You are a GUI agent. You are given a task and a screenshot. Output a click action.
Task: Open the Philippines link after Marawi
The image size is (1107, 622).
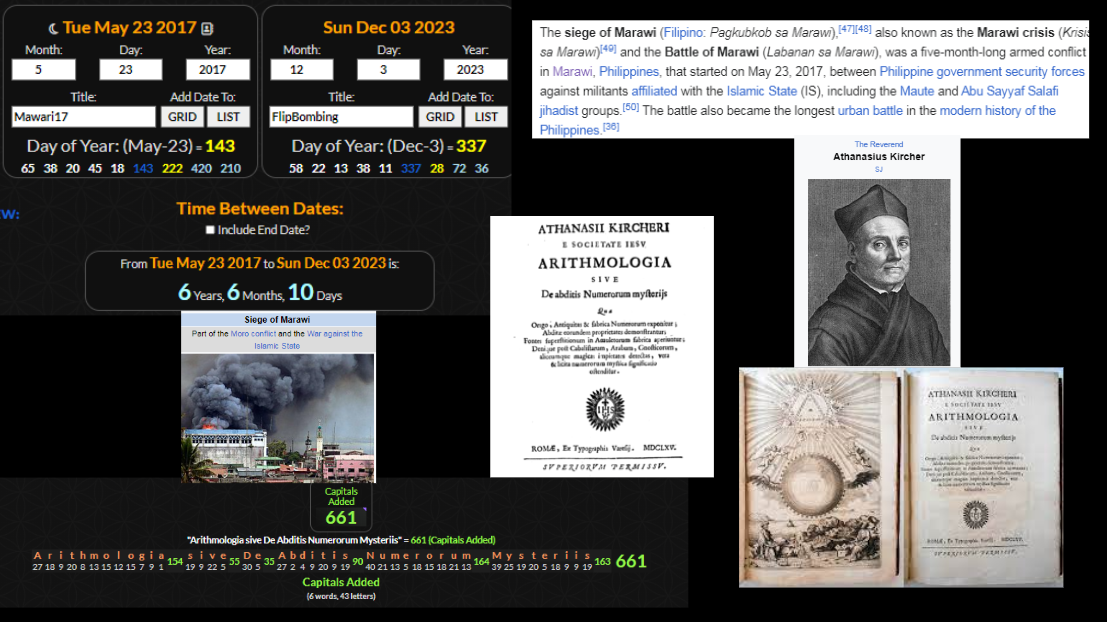(x=629, y=71)
